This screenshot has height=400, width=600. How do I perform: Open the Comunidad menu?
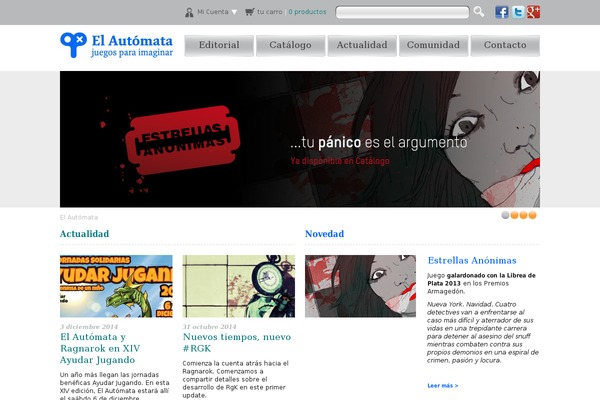434,46
